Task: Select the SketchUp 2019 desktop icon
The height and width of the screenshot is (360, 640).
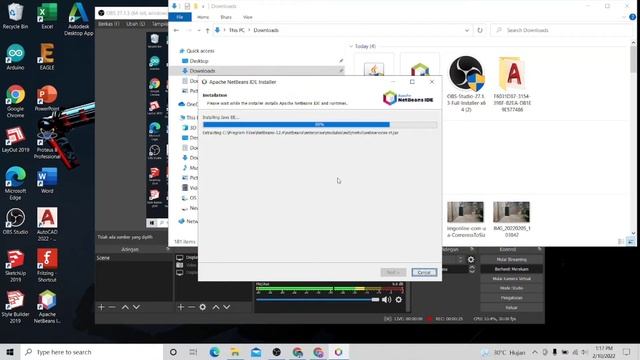Action: pos(15,266)
